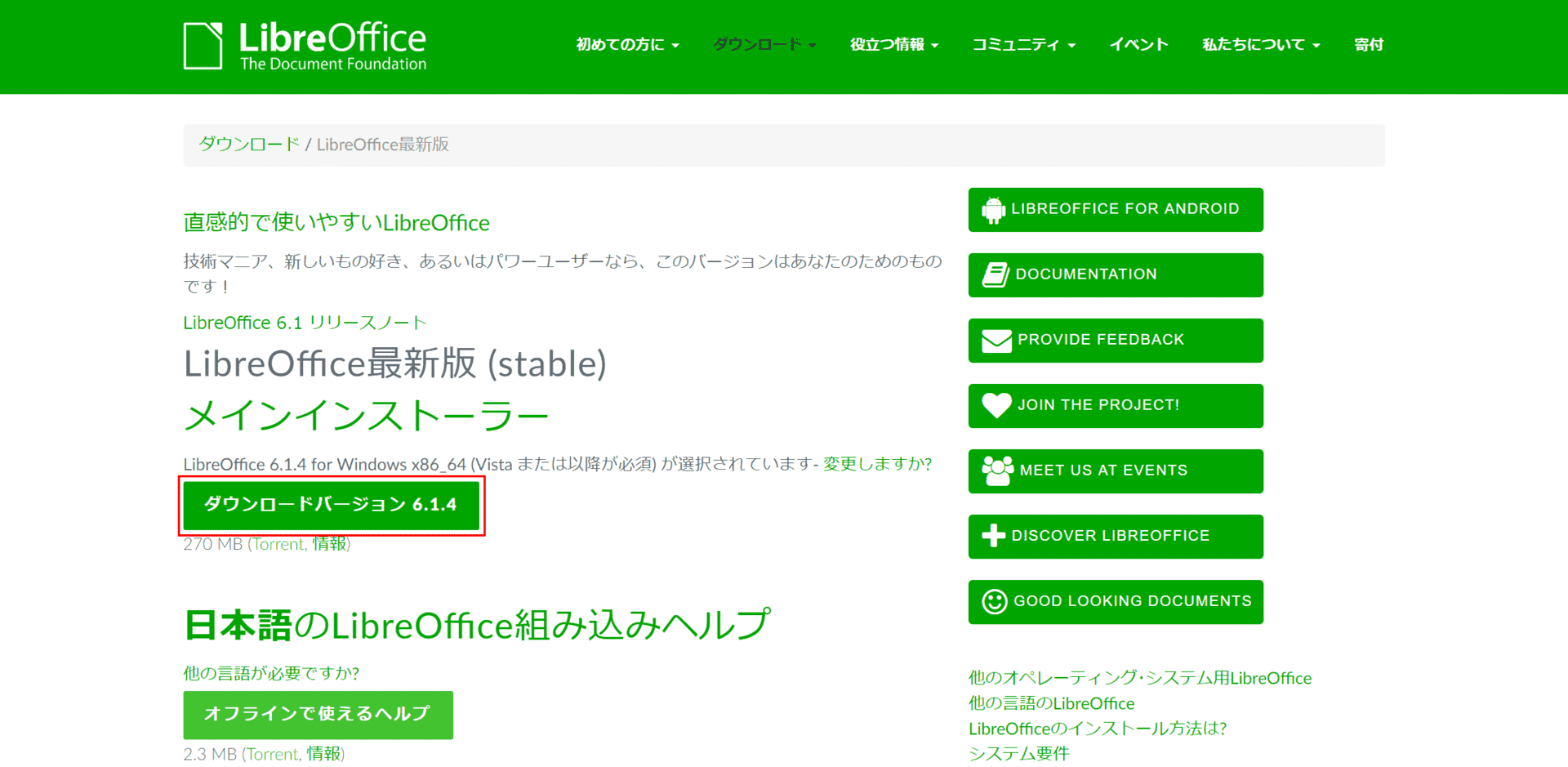This screenshot has height=767, width=1568.
Task: Click the 日本語のLibreOffice組み込みヘルプ heading
Action: 477,625
